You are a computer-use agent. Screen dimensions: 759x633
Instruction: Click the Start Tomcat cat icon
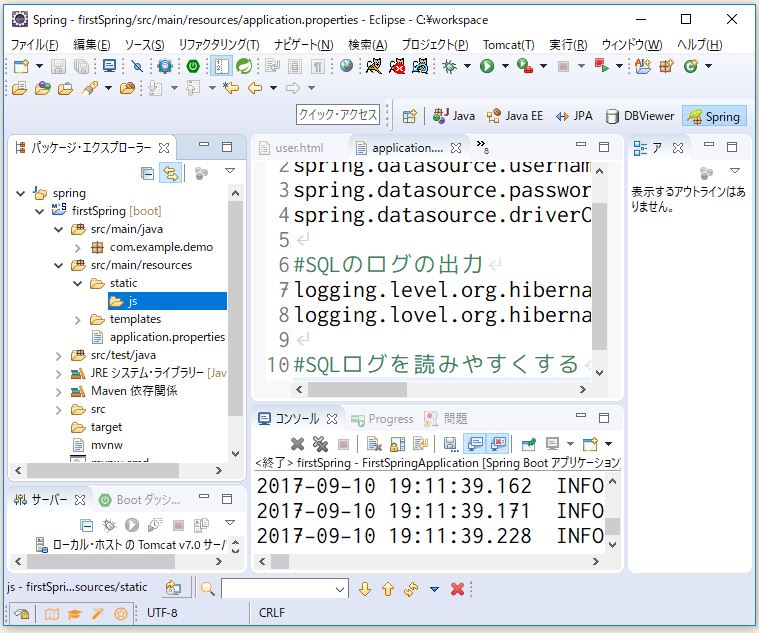[x=374, y=66]
